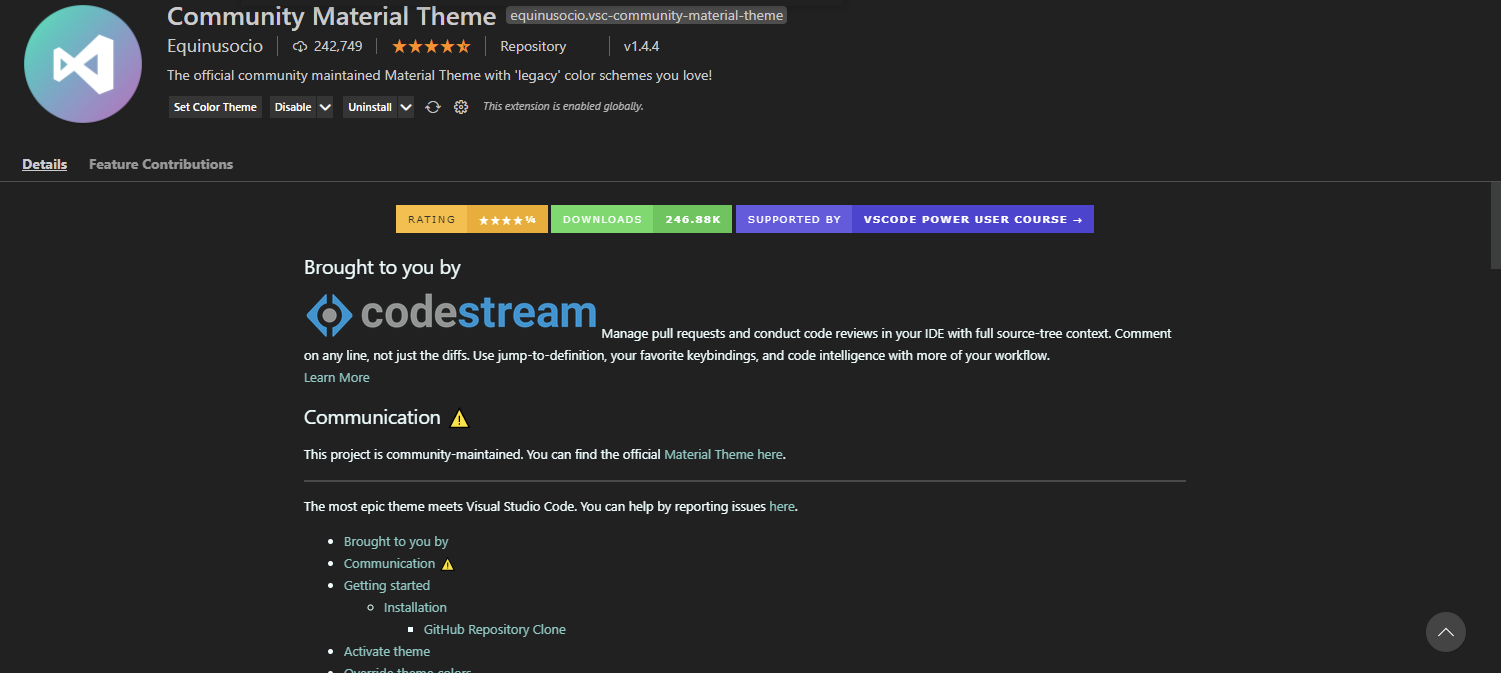Click the scroll-to-top arrow button

1445,632
